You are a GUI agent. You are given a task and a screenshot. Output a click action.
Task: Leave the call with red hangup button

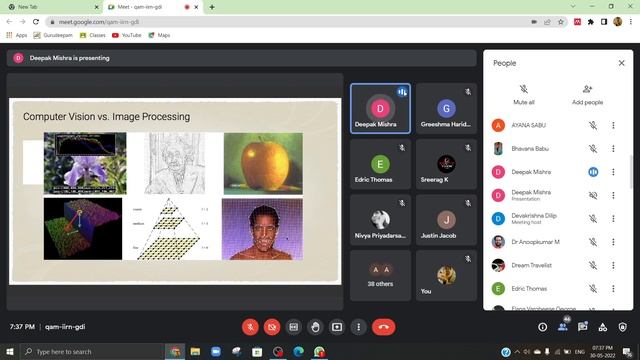(x=383, y=327)
